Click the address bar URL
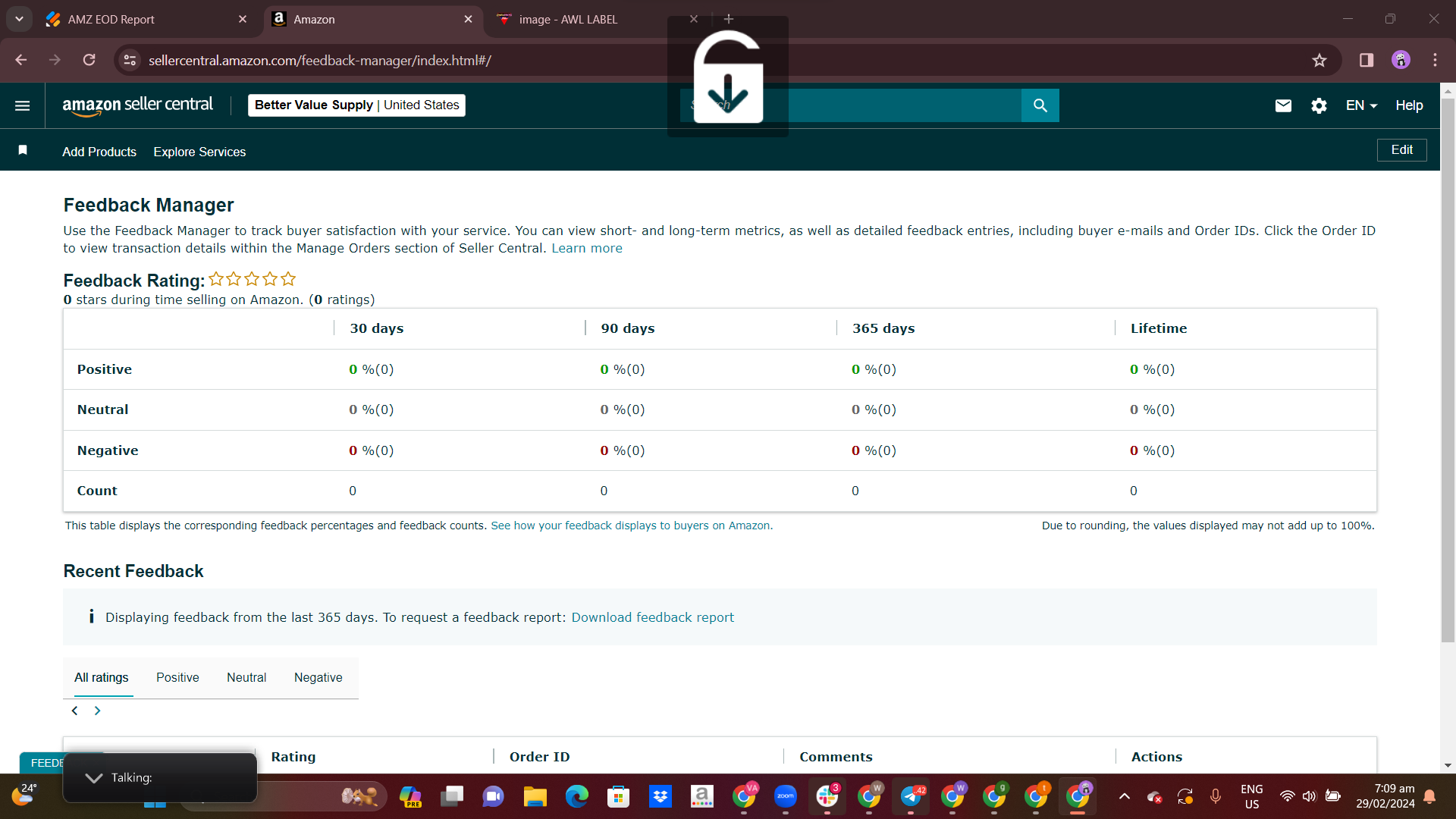 (319, 60)
